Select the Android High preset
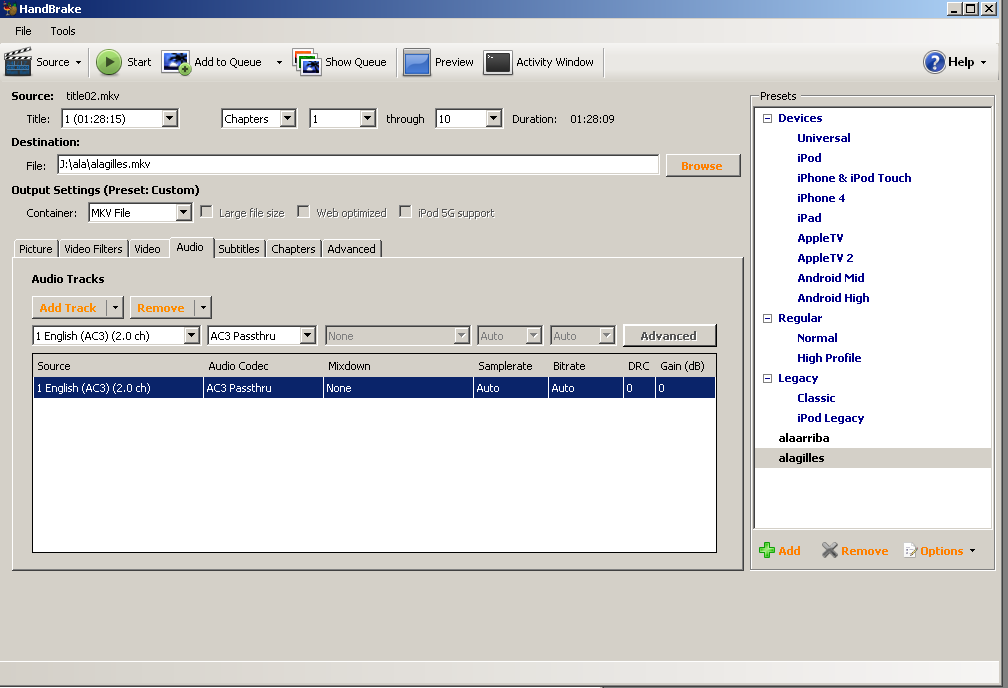 point(833,298)
